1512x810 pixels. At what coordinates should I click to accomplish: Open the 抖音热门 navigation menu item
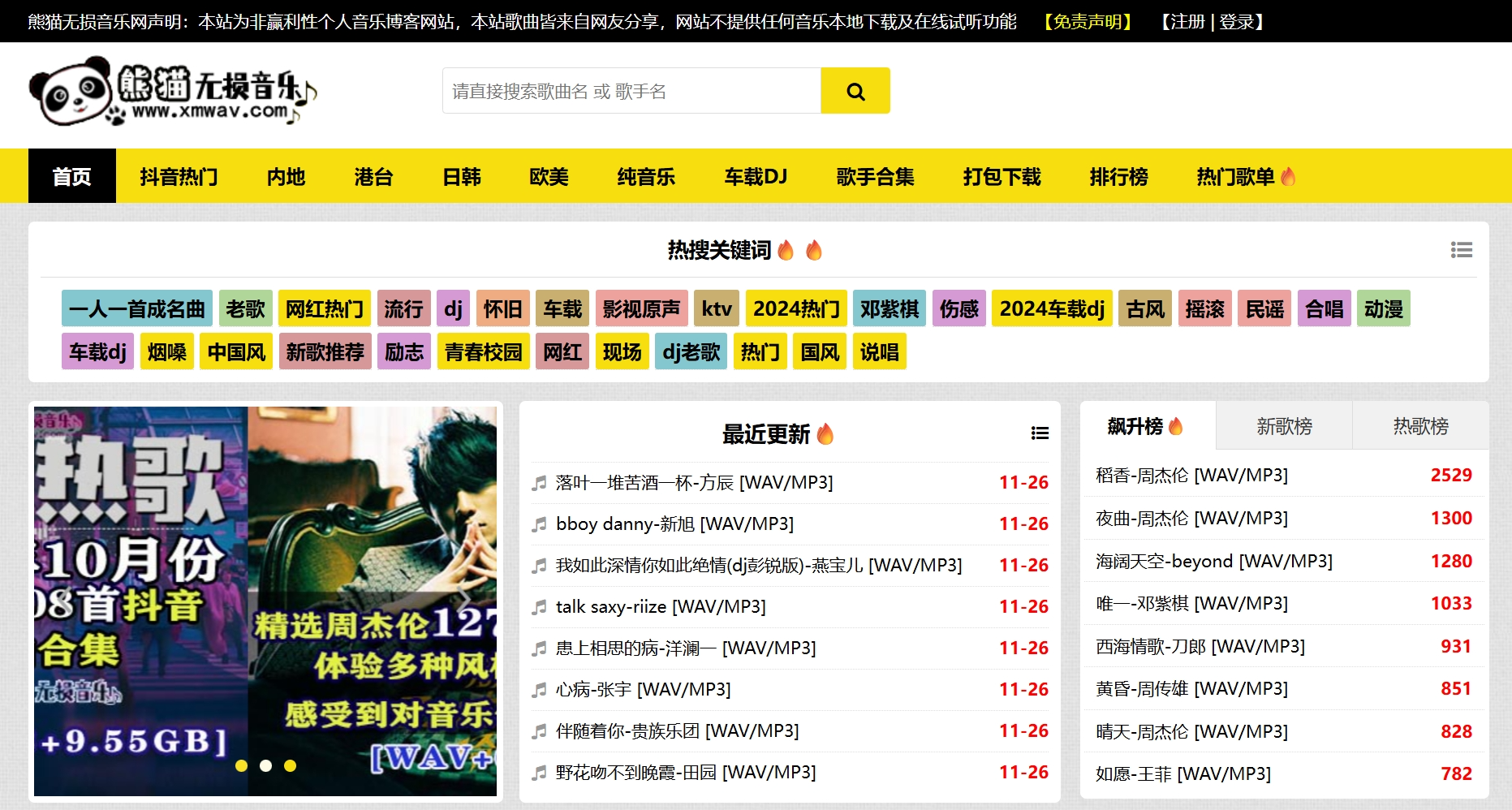179,176
